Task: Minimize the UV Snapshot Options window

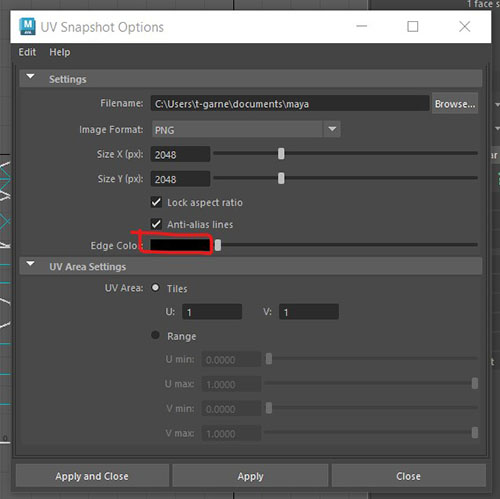Action: (x=362, y=26)
